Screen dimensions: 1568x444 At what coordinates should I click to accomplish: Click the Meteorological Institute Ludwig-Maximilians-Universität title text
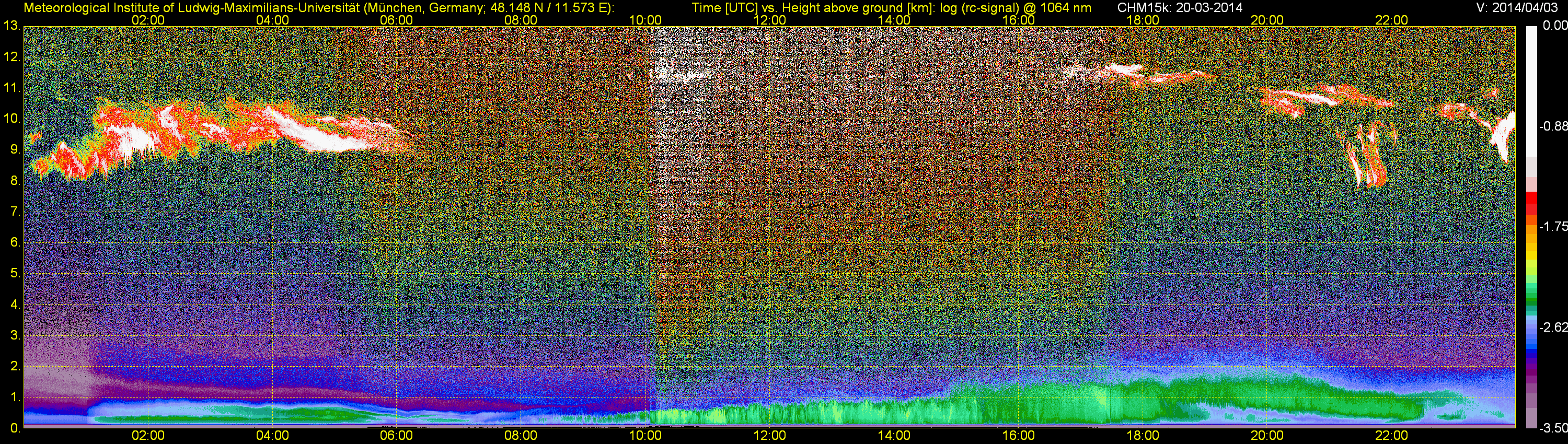click(318, 8)
